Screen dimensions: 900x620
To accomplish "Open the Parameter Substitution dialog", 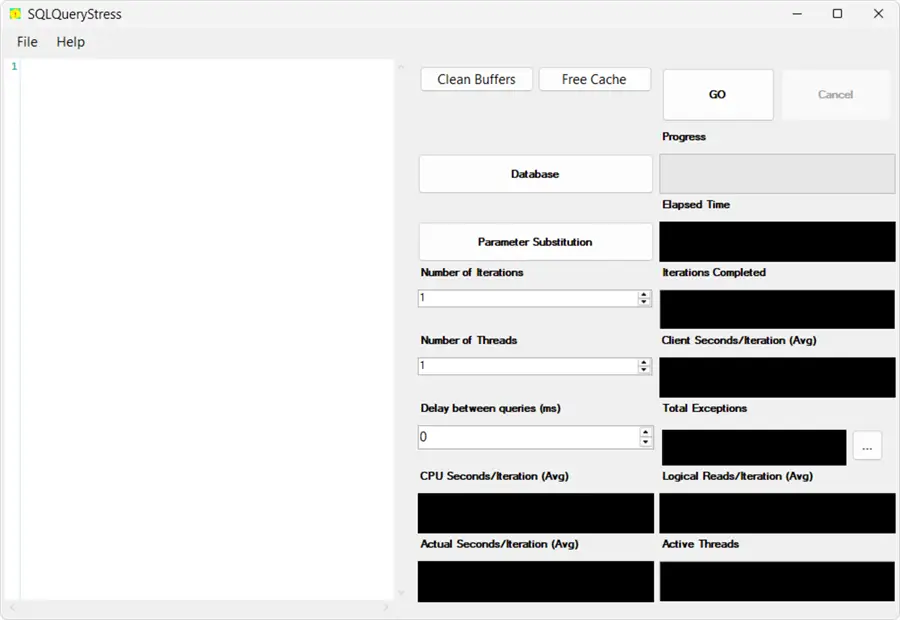I will pos(535,242).
